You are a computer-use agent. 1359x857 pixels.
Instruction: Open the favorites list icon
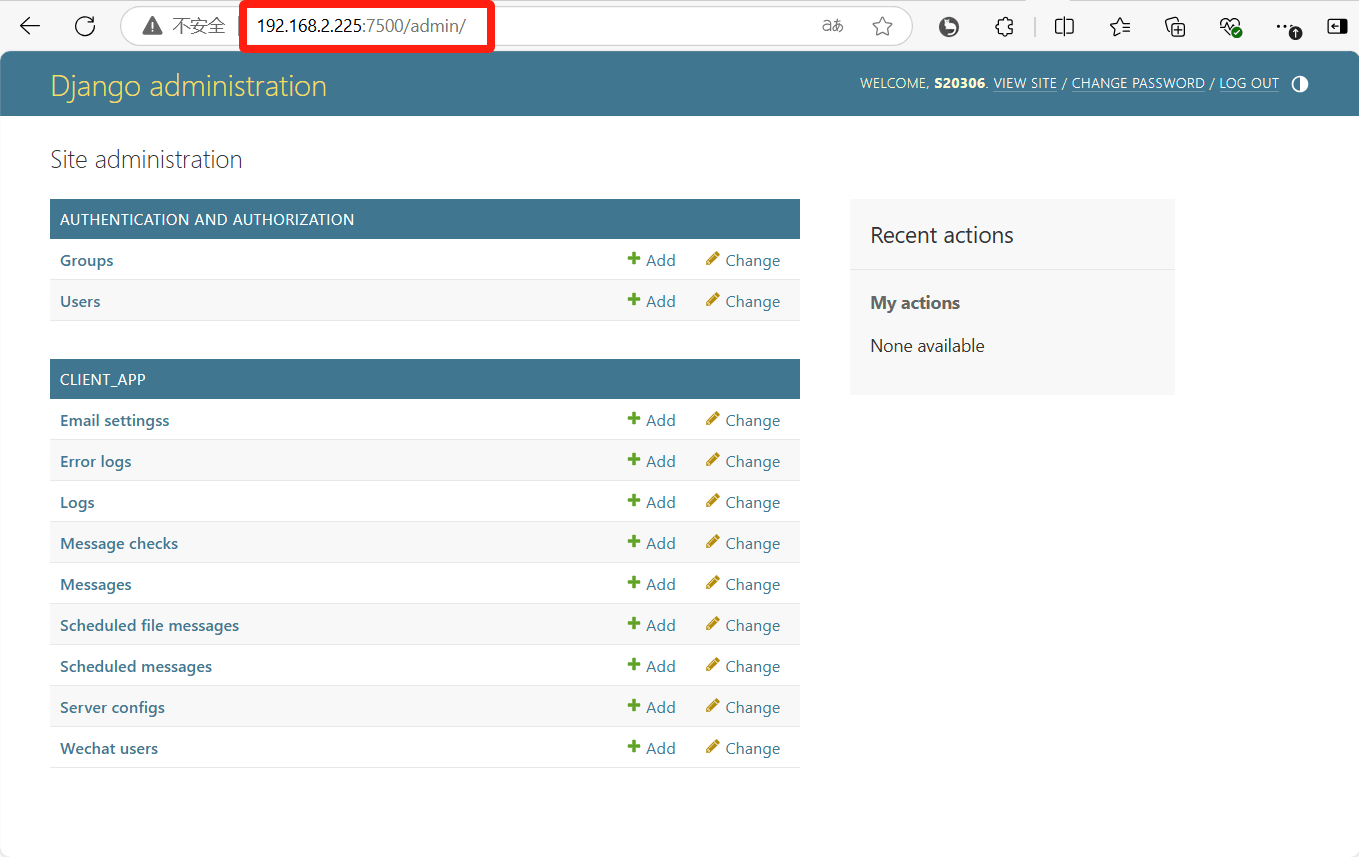click(1120, 27)
